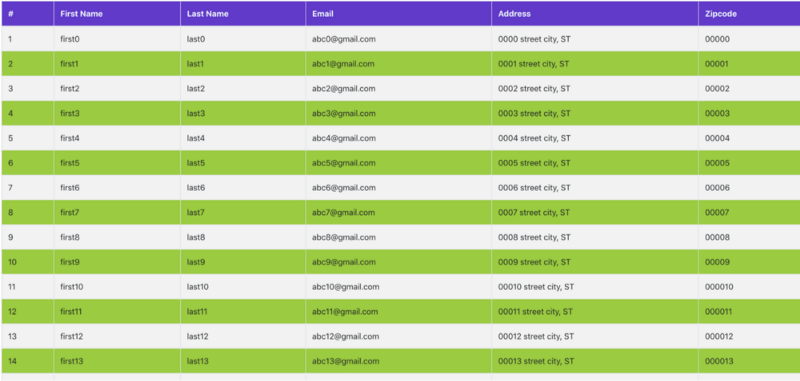The width and height of the screenshot is (800, 381).
Task: Click email abc3@gmail.com
Action: (344, 113)
